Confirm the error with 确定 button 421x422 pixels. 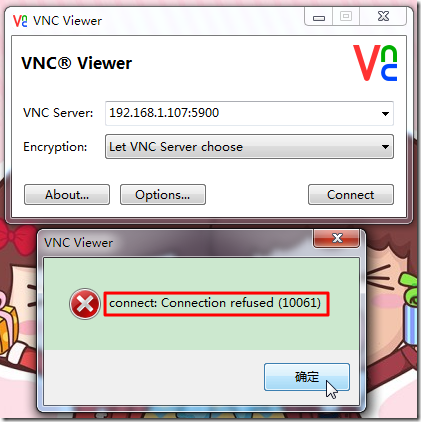[307, 377]
